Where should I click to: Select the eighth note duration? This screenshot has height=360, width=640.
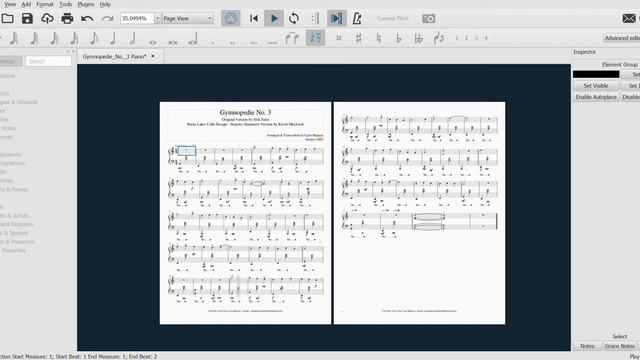coord(94,38)
